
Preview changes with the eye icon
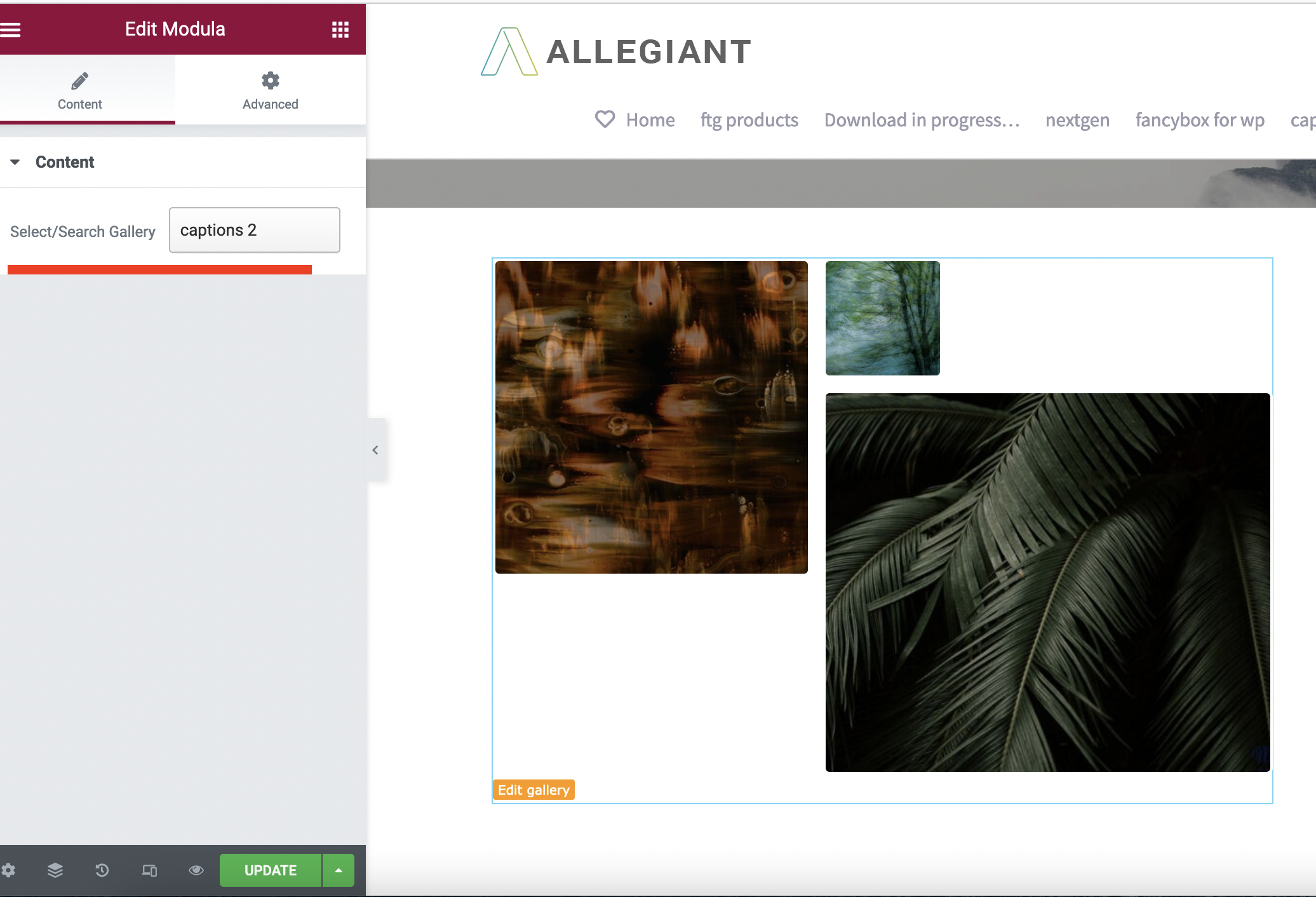(x=196, y=870)
